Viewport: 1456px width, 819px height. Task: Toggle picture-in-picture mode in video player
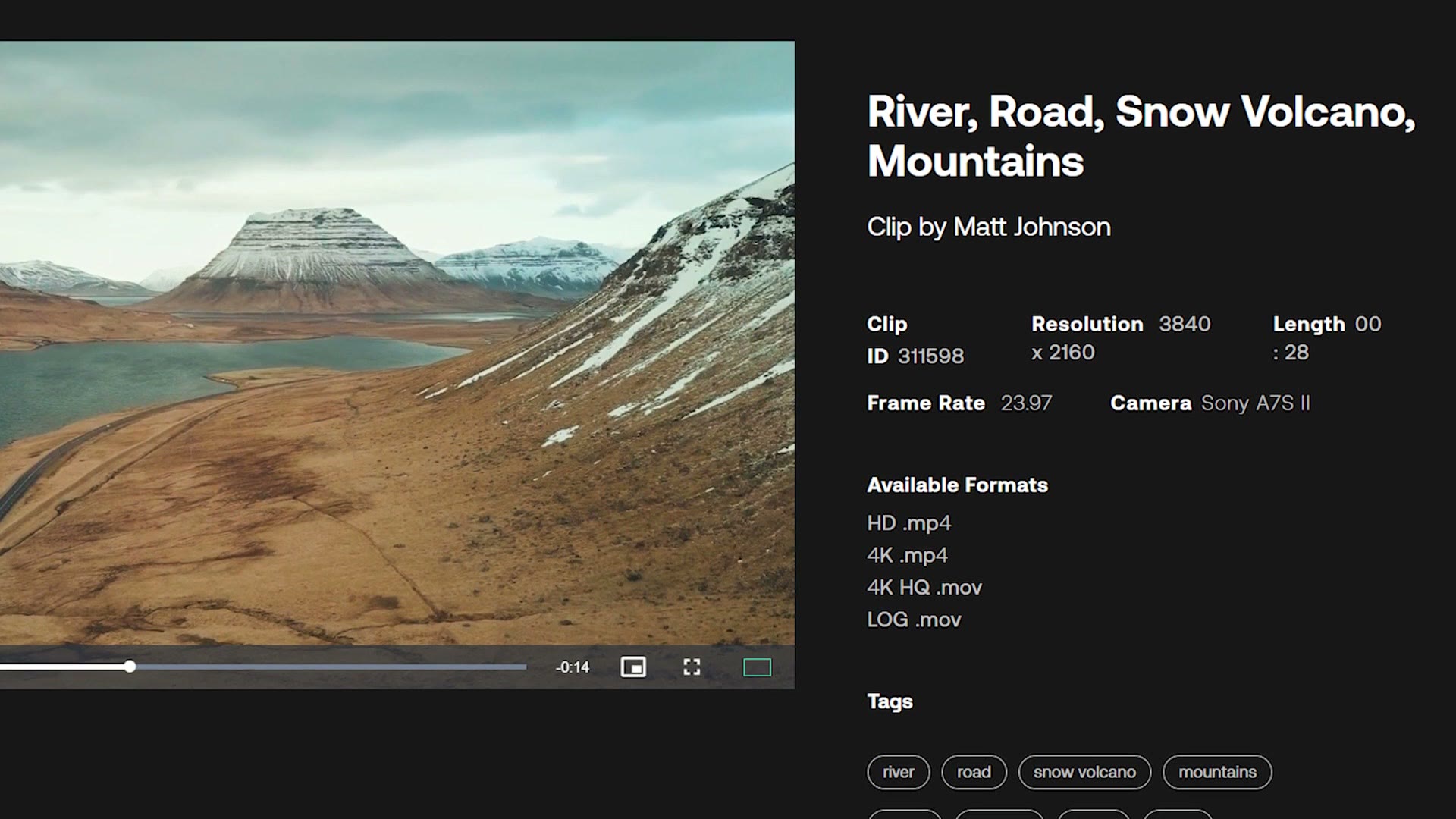coord(633,667)
